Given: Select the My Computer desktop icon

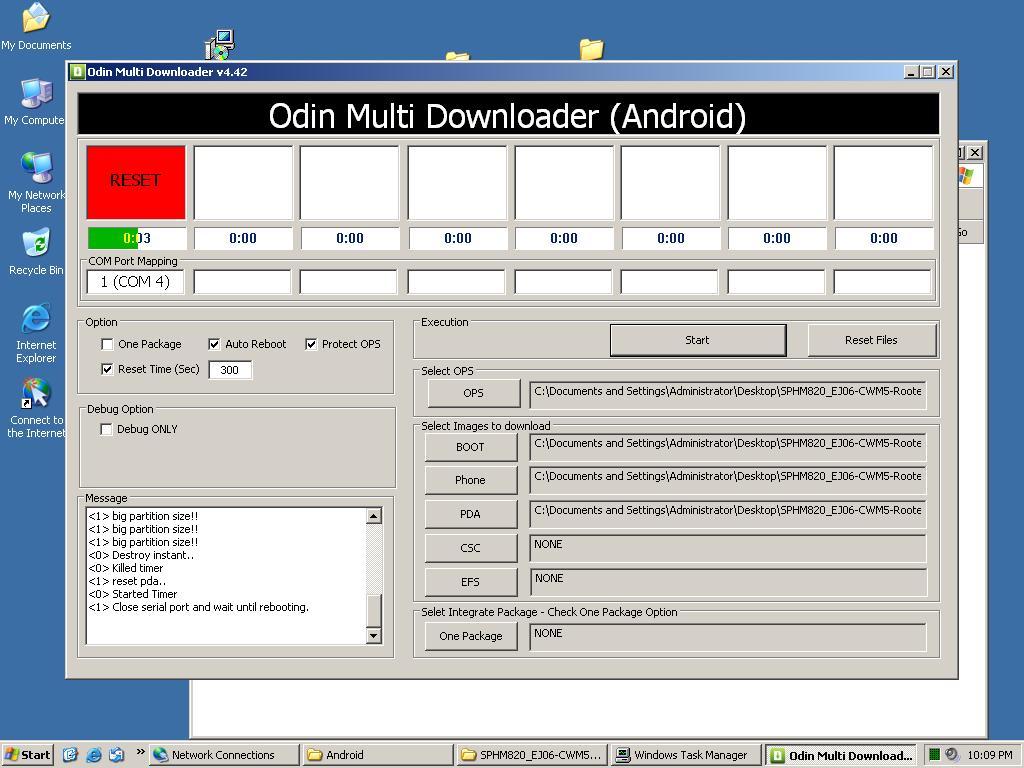Looking at the screenshot, I should [36, 101].
